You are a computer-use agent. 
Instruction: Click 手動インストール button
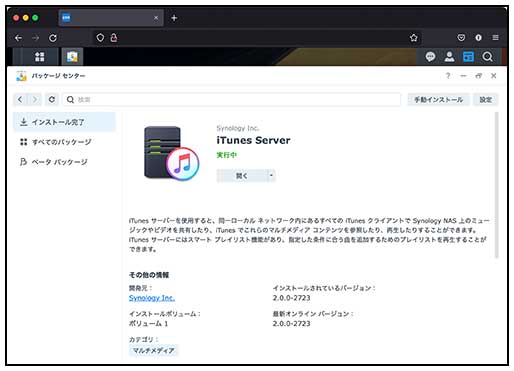(x=438, y=100)
